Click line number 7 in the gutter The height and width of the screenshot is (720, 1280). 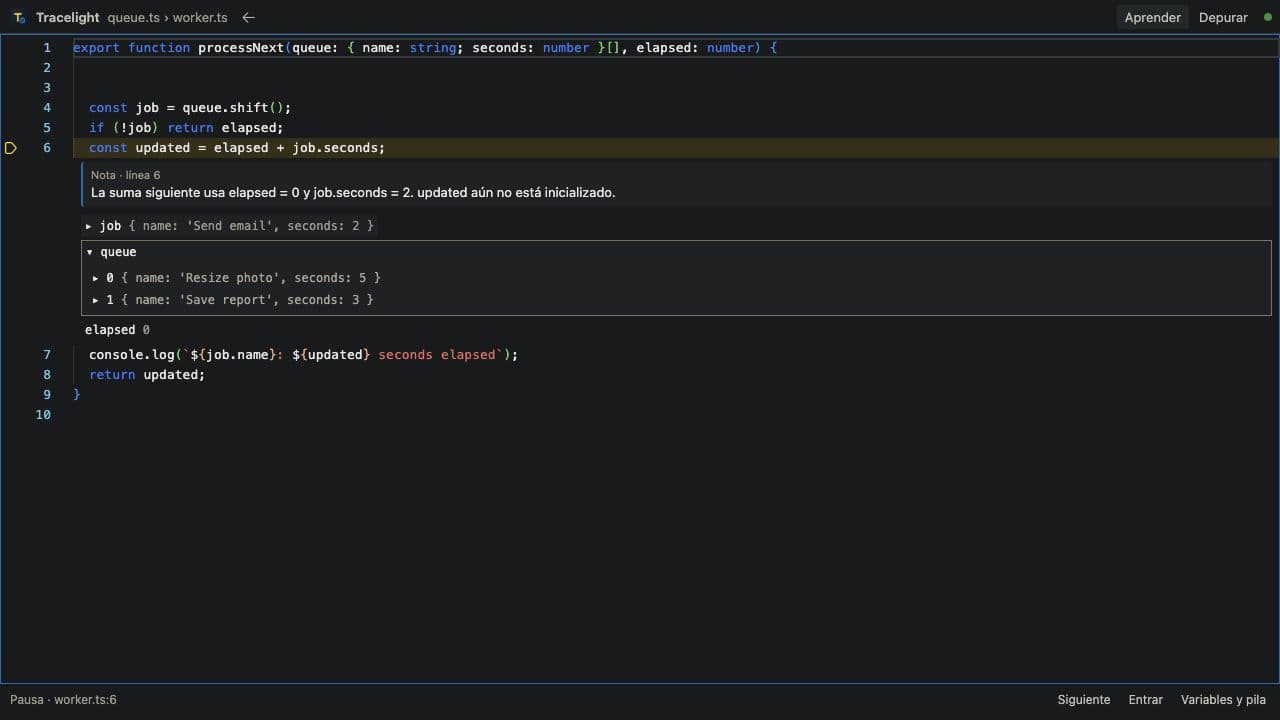[x=46, y=355]
